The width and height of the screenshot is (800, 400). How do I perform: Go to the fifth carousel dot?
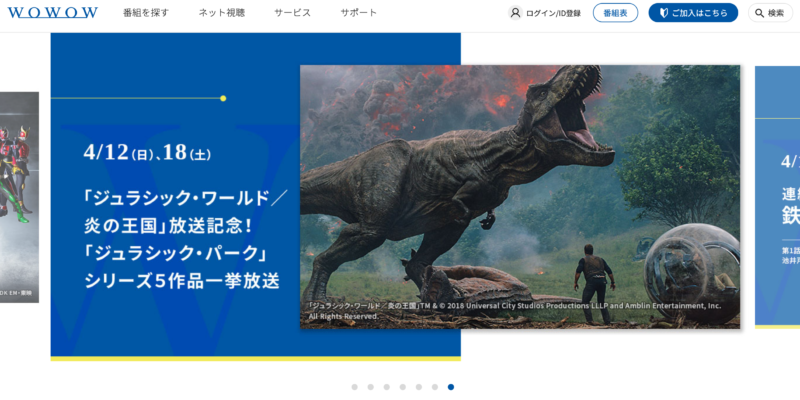coord(419,387)
